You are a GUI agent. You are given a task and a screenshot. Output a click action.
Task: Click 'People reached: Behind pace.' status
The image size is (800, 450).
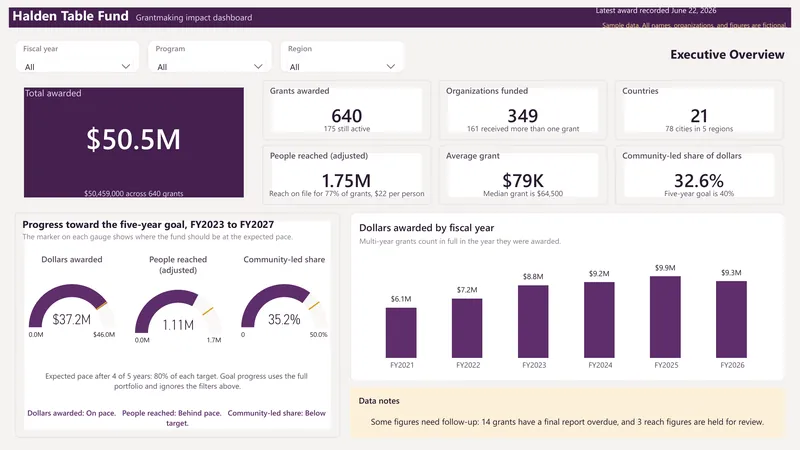(x=171, y=413)
